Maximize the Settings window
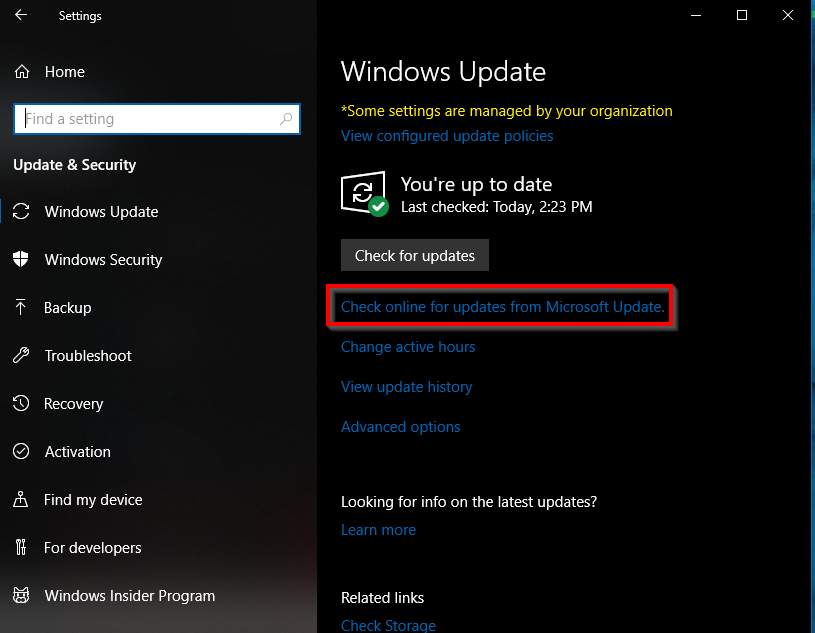 pyautogui.click(x=742, y=15)
